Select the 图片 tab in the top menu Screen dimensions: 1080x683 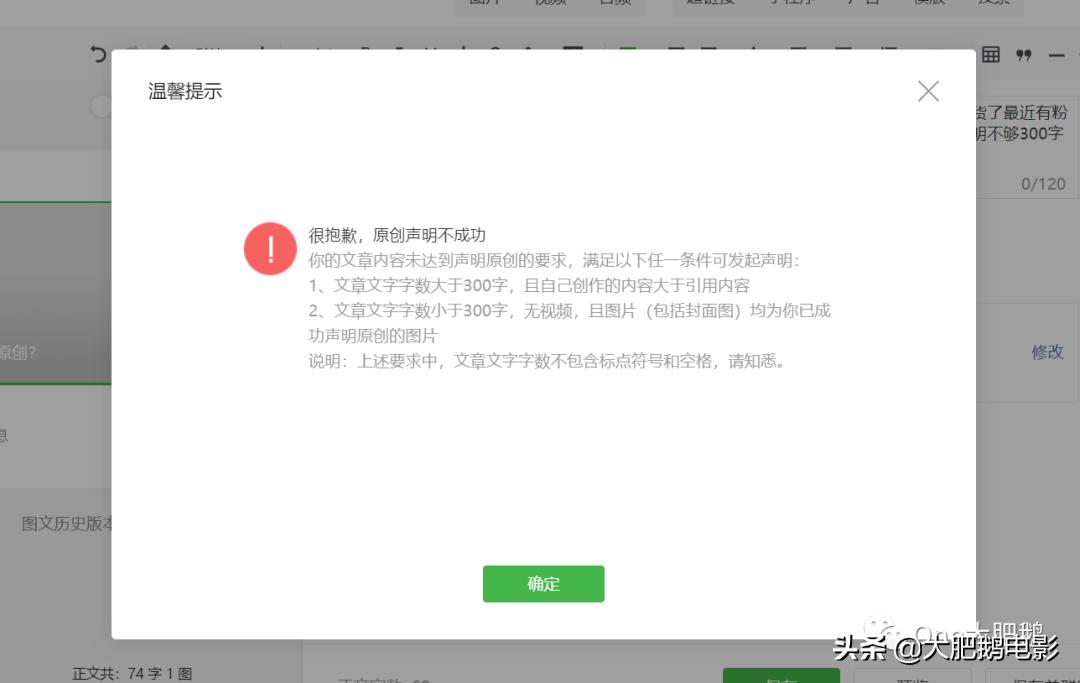[x=485, y=3]
